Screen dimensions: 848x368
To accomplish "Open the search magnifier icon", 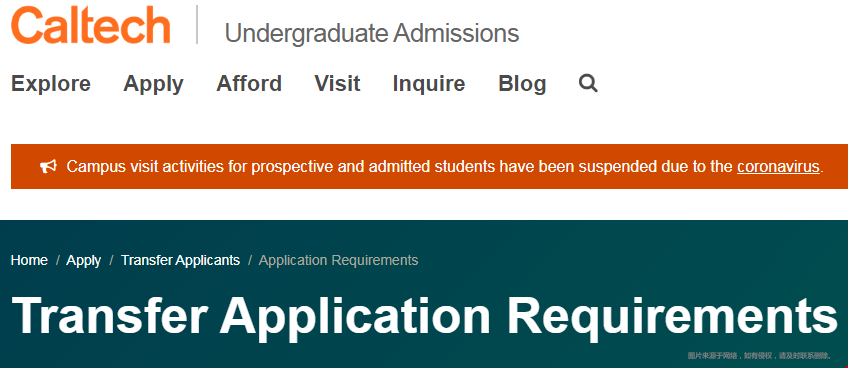I will [x=588, y=83].
